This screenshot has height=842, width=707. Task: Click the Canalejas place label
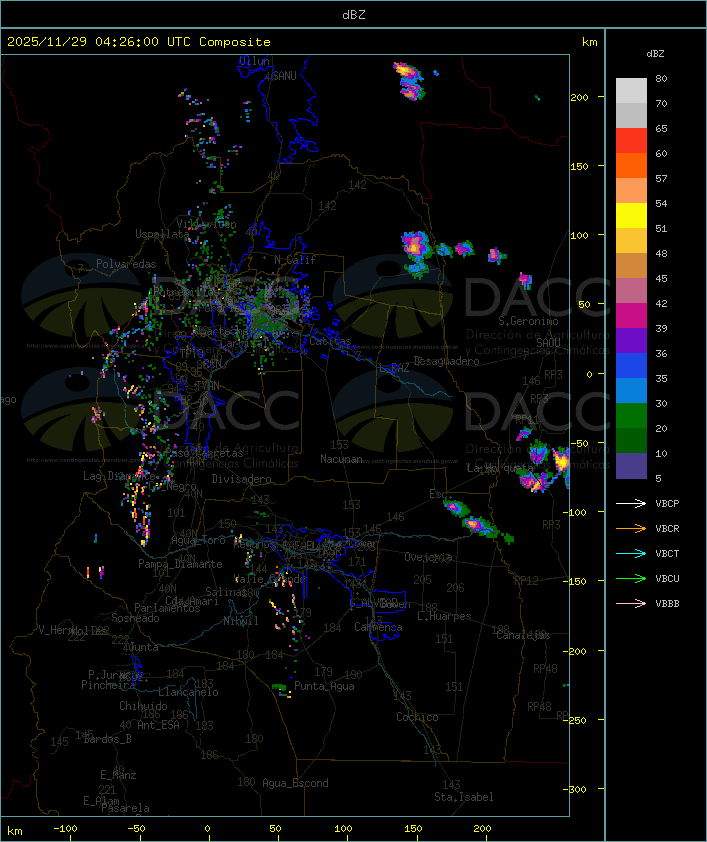(523, 635)
